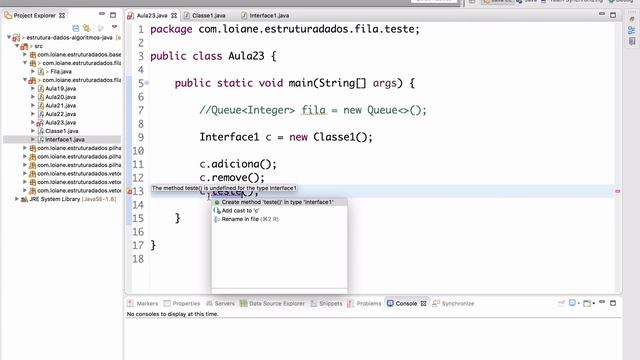
Task: Toggle fold marker on line 5
Action: pyautogui.click(x=147, y=83)
